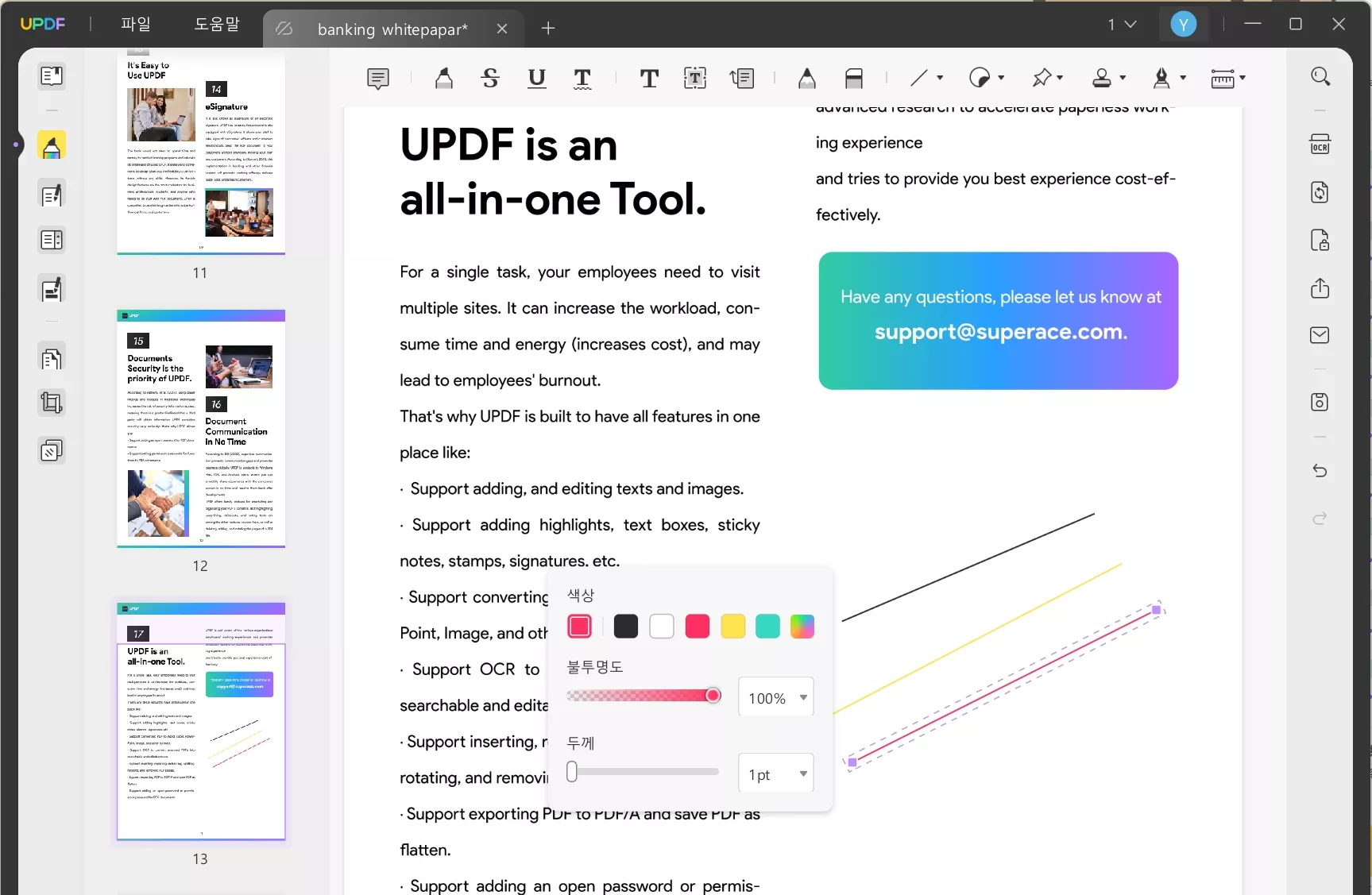
Task: Expand the Shape tool dropdown arrow
Action: pos(1001,78)
